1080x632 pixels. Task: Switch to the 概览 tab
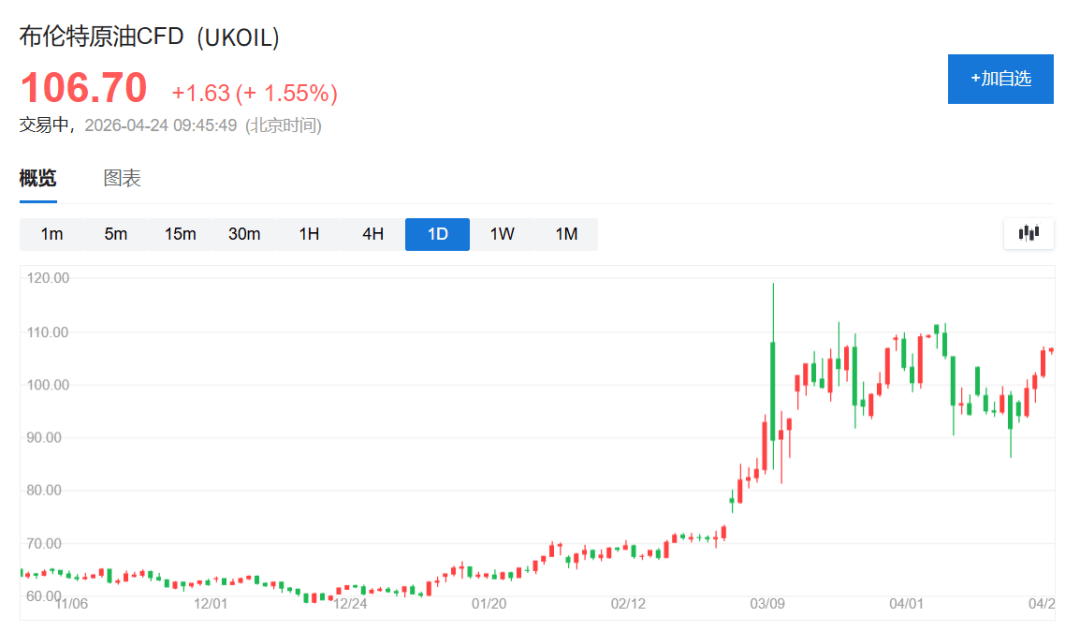click(38, 179)
